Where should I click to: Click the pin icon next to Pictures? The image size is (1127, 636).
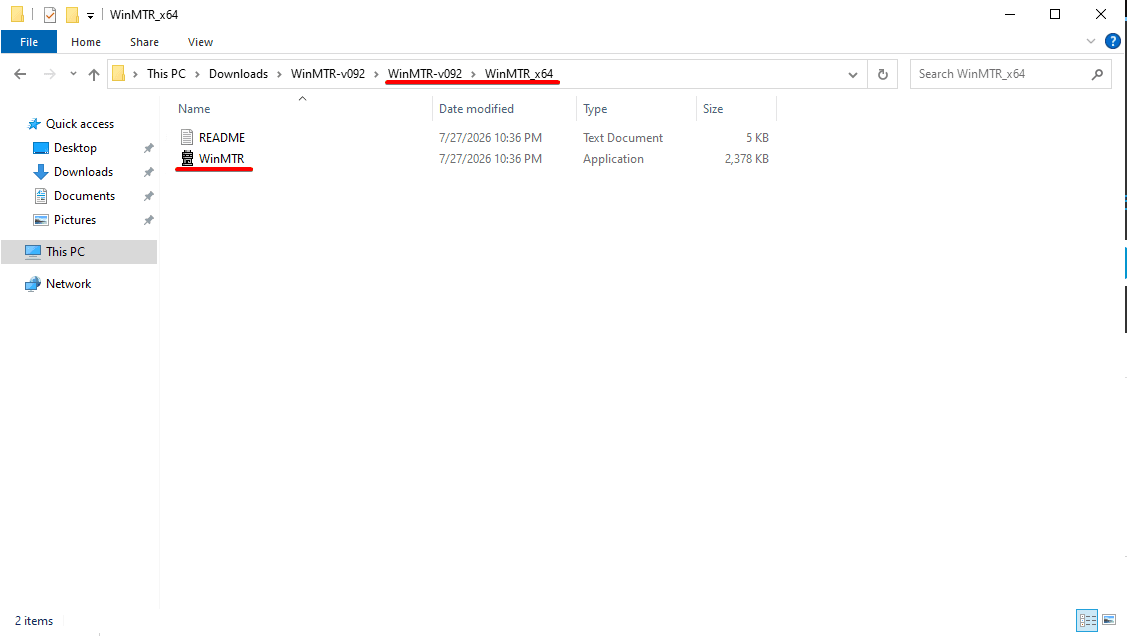coord(149,220)
